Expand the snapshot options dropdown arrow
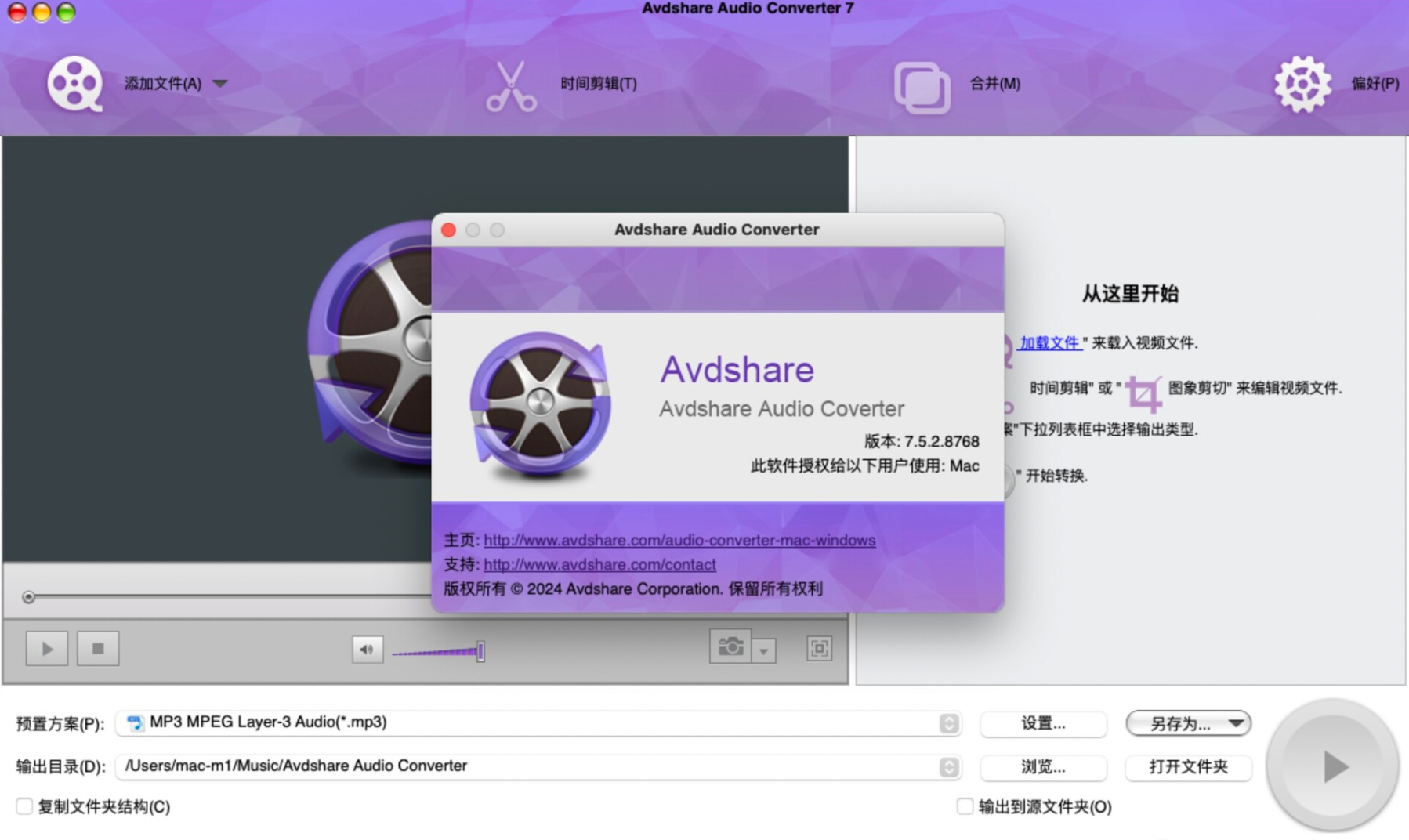This screenshot has height=840, width=1409. point(764,650)
